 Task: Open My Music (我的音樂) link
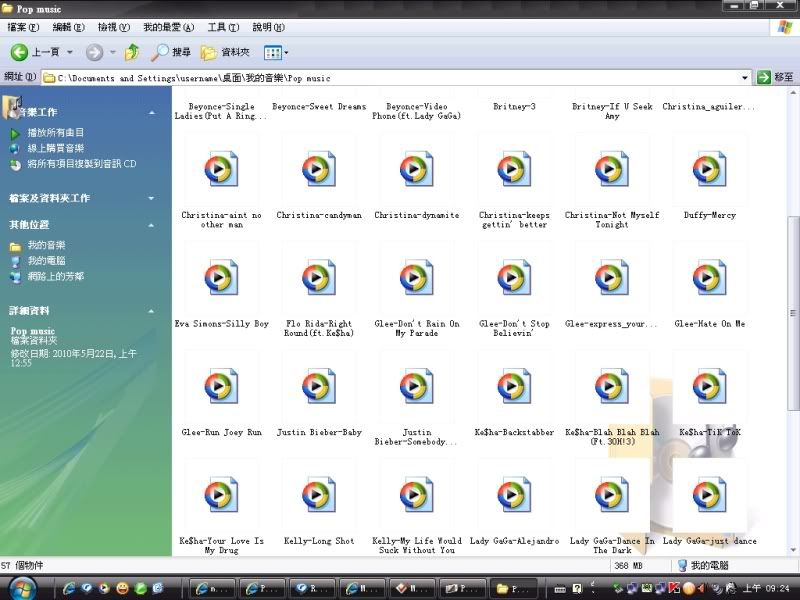[x=46, y=245]
